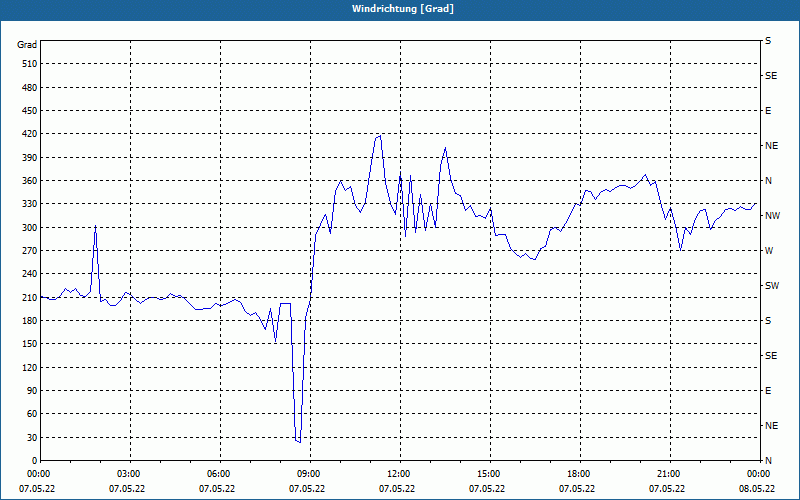This screenshot has height=500, width=800.
Task: Click the '180' y-axis value
Action: (x=30, y=321)
